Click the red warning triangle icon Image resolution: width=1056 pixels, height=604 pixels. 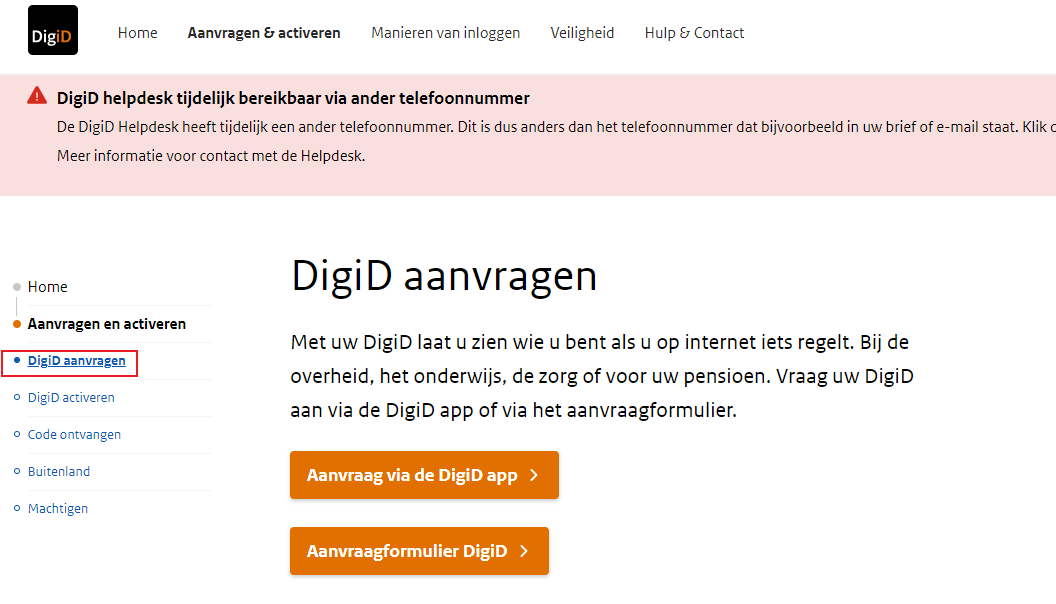pyautogui.click(x=37, y=96)
